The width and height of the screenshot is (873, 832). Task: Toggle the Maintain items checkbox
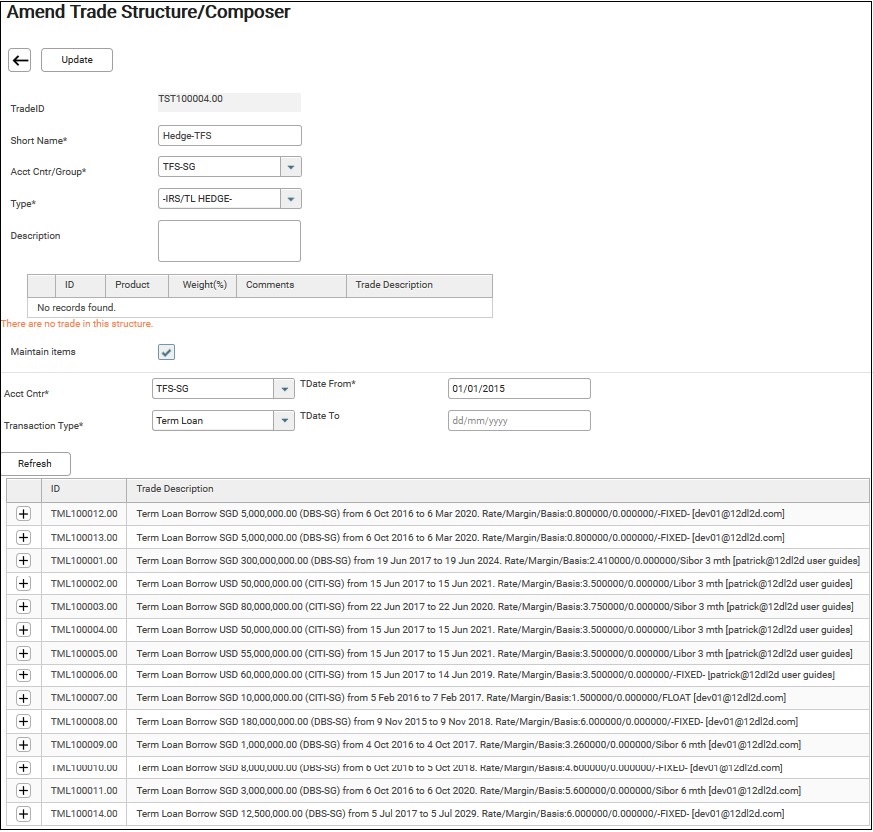coord(167,352)
